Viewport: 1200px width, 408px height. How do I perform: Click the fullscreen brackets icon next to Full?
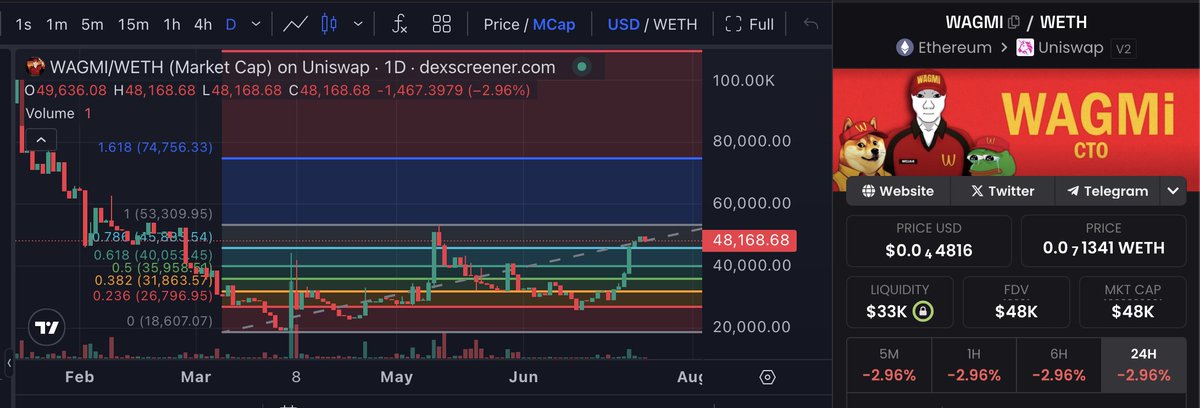[733, 24]
